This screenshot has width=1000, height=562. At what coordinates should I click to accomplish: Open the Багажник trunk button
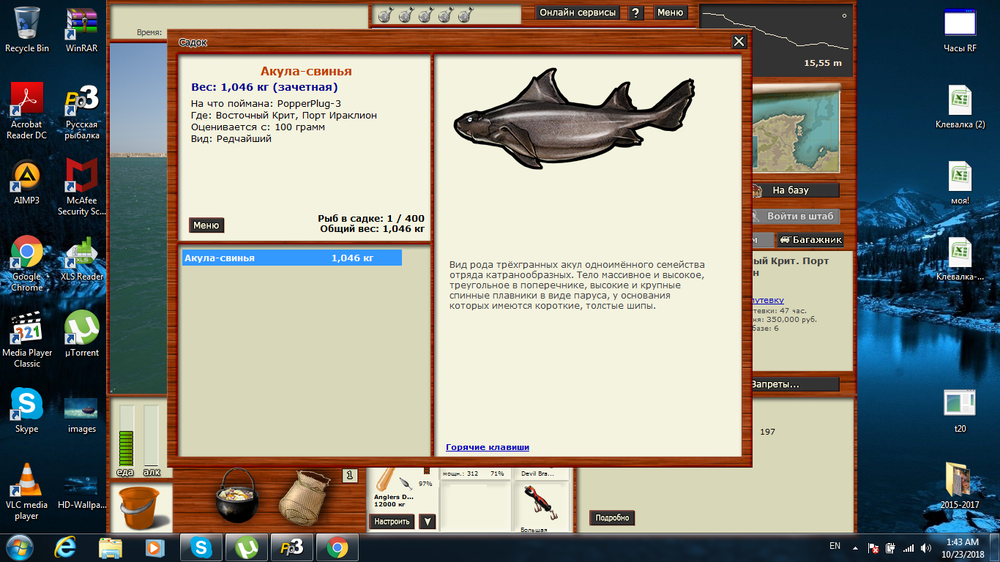[810, 240]
